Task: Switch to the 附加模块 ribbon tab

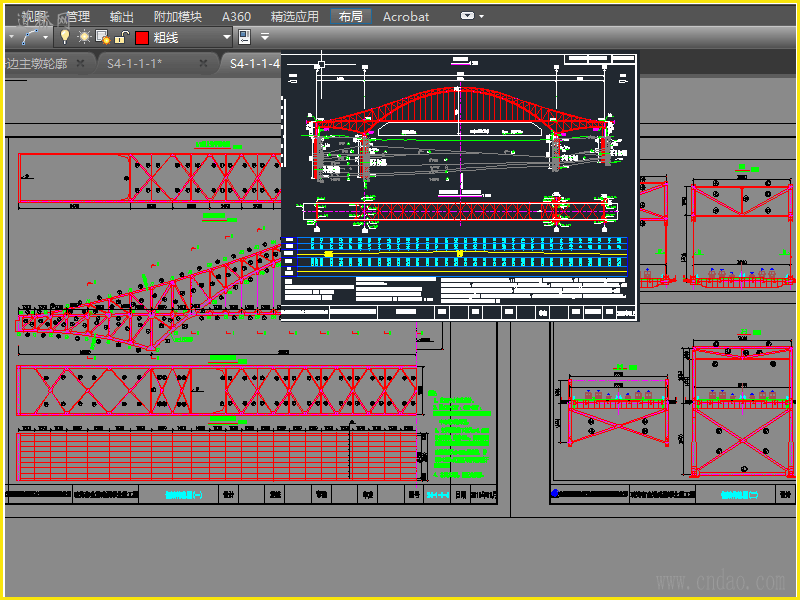Action: [x=177, y=16]
